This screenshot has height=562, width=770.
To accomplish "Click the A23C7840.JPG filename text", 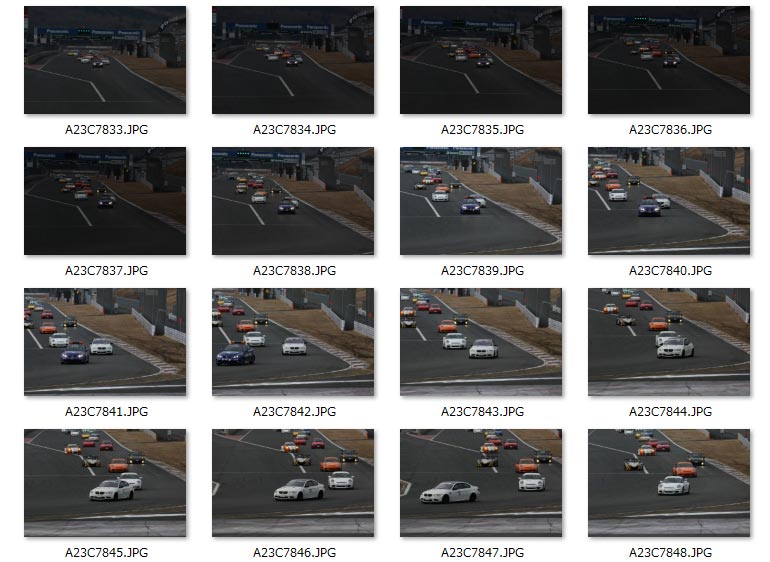I will tap(671, 271).
